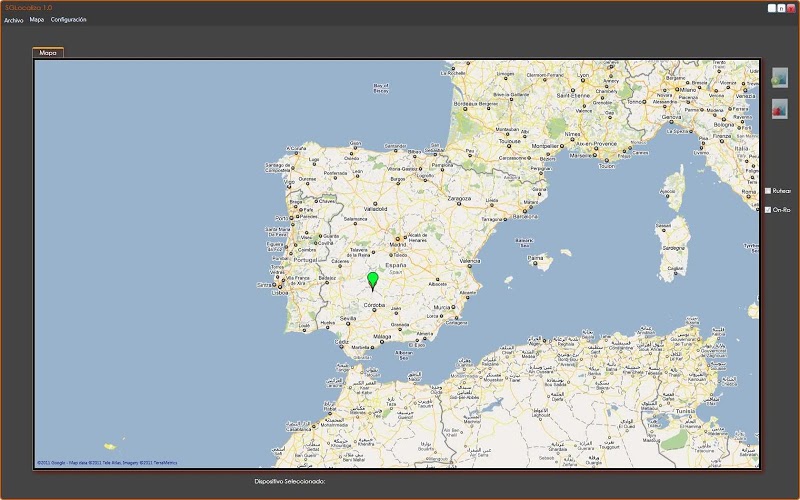Click the Italia country label

pyautogui.click(x=741, y=148)
